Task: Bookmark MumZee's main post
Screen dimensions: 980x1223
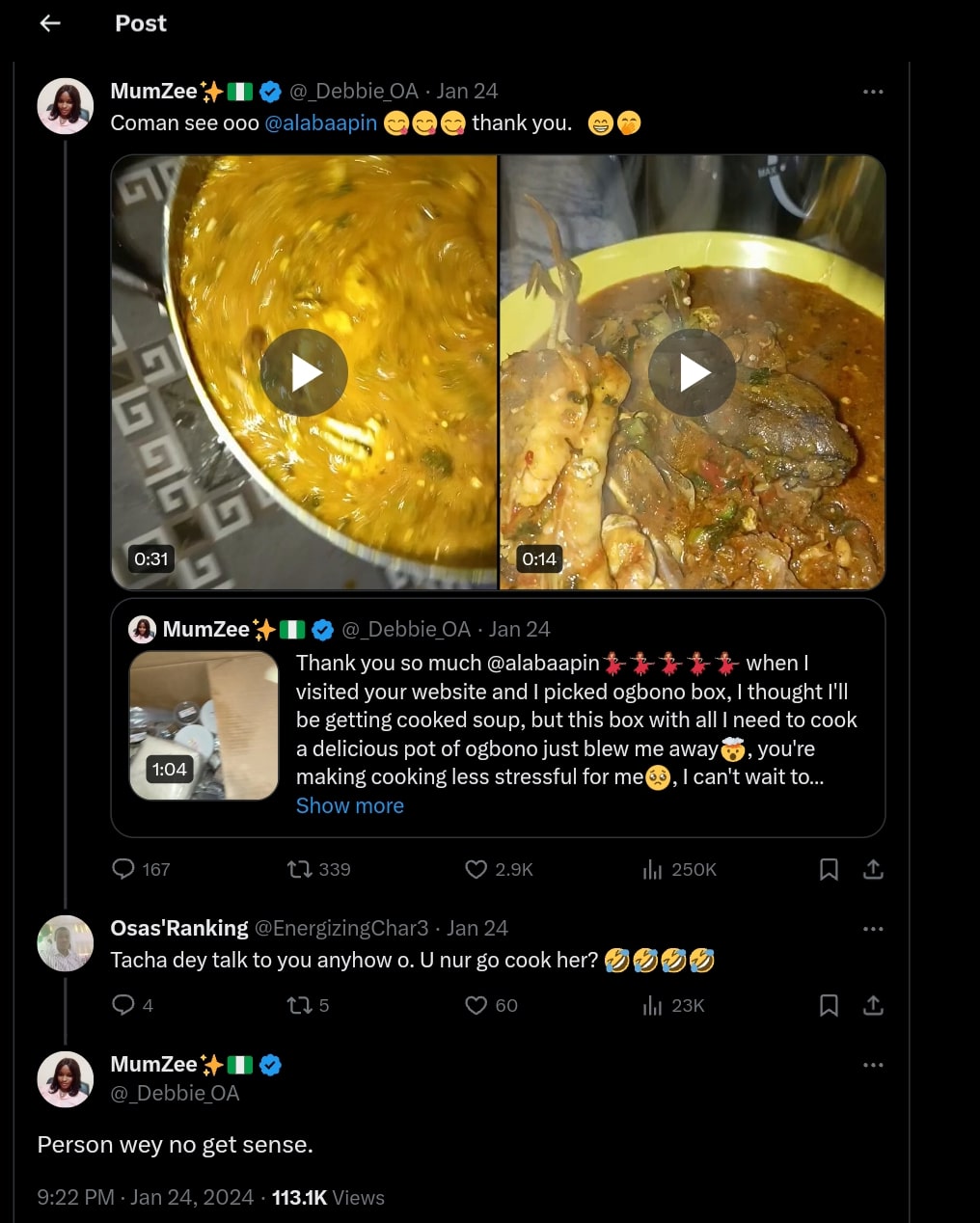Action: pos(828,869)
